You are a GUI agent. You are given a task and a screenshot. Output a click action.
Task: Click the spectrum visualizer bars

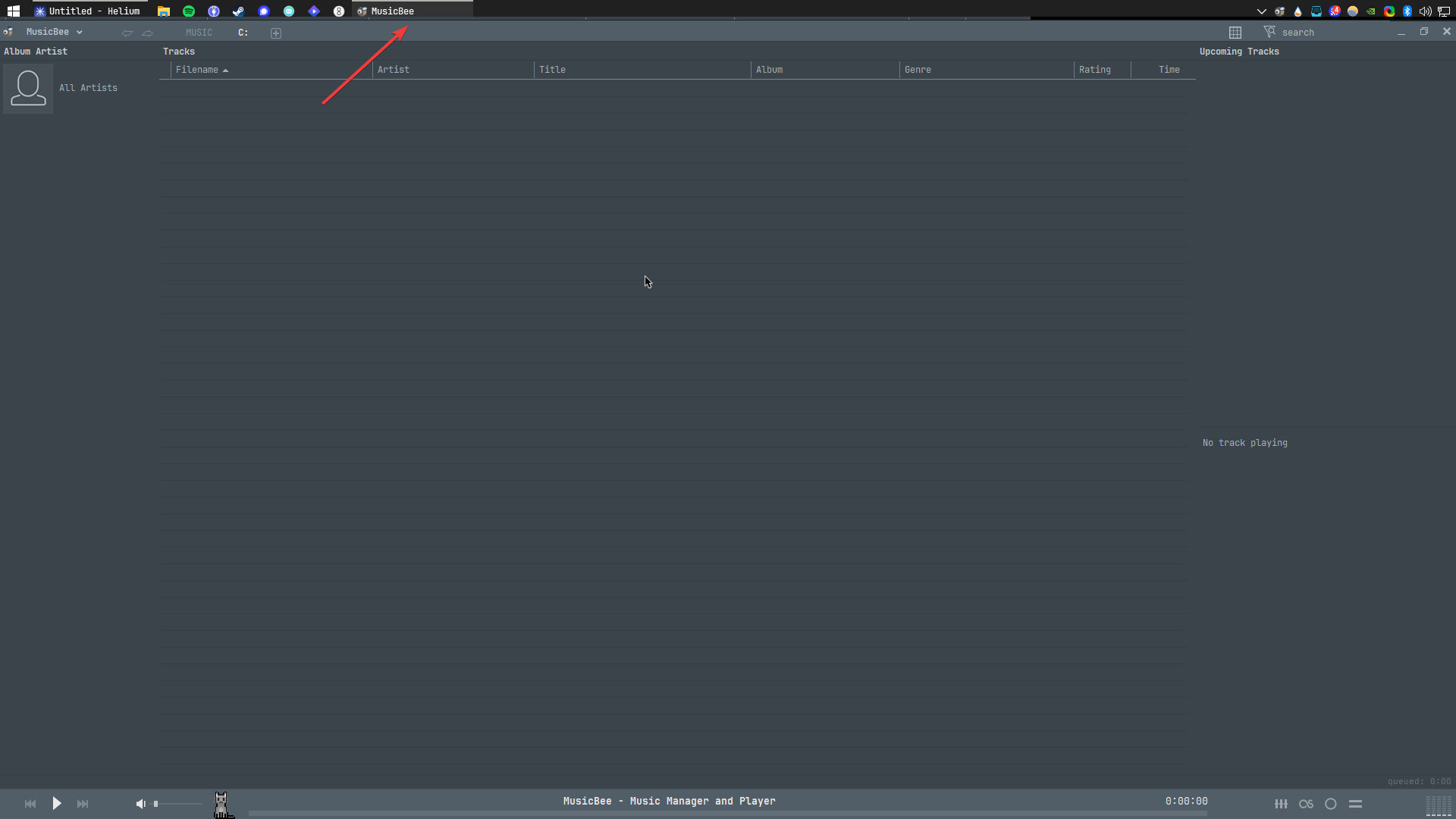click(1439, 805)
